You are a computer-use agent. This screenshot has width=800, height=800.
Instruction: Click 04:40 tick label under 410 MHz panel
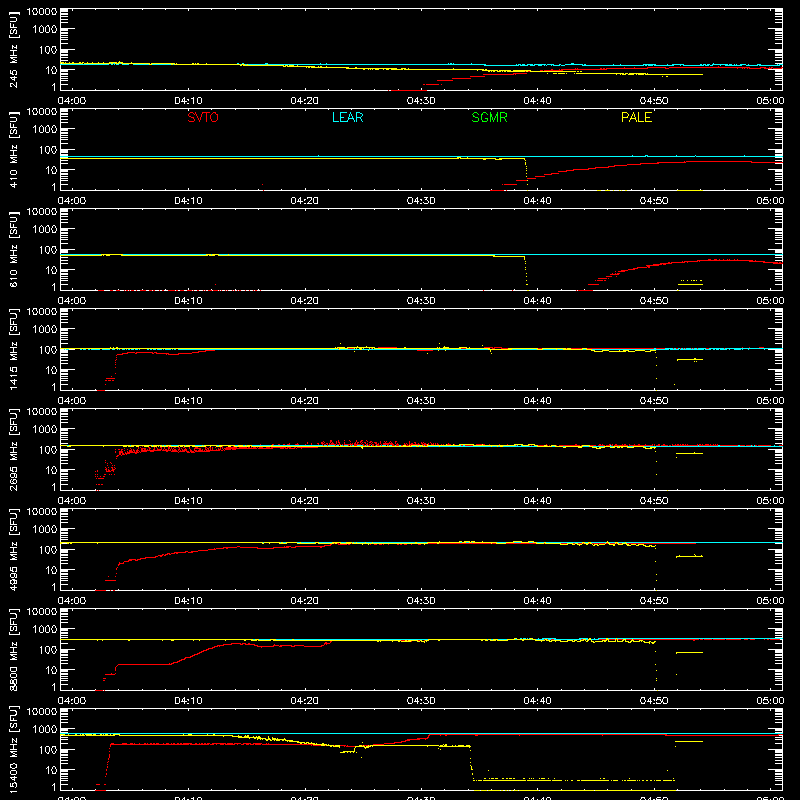pyautogui.click(x=537, y=201)
